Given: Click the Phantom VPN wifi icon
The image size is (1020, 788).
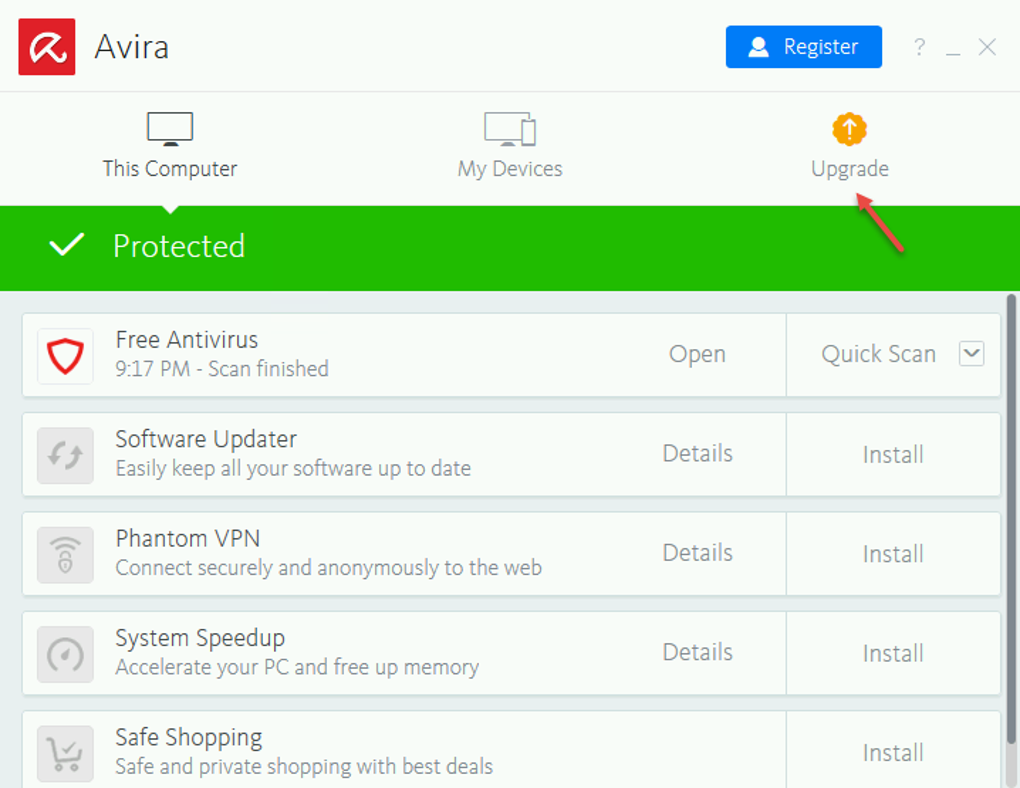Looking at the screenshot, I should 64,552.
